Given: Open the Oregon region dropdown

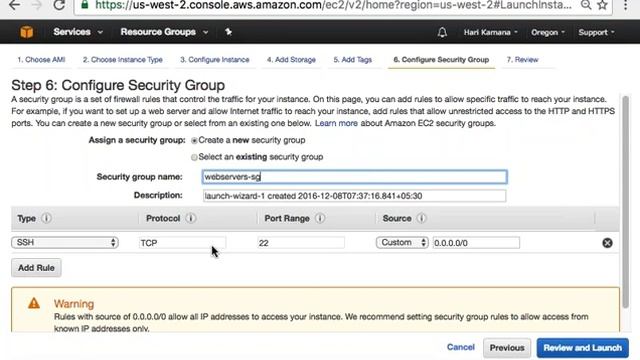Looking at the screenshot, I should click(548, 32).
